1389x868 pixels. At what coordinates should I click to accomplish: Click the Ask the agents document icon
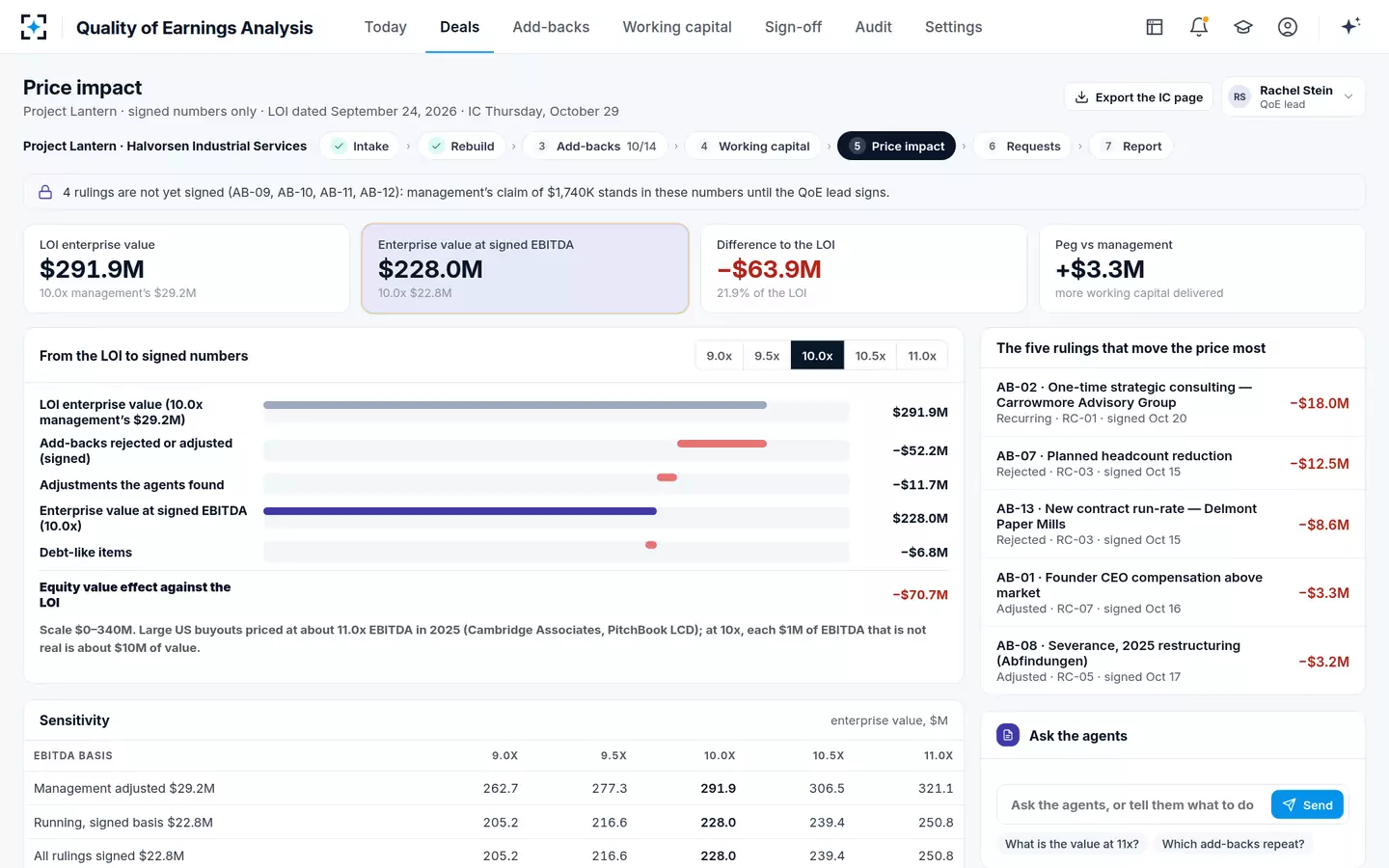[x=1008, y=735]
